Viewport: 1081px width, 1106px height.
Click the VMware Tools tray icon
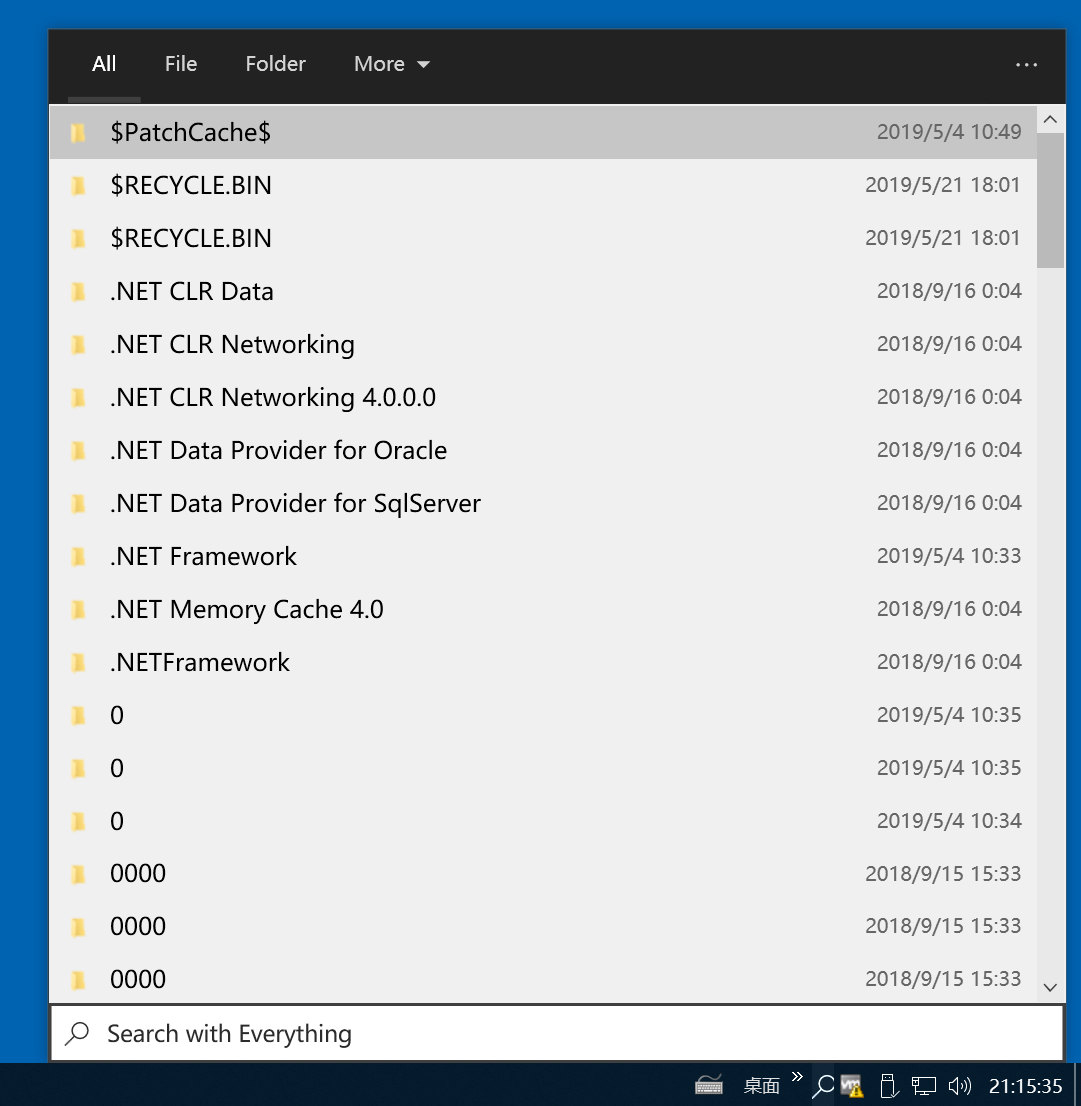tap(852, 1086)
